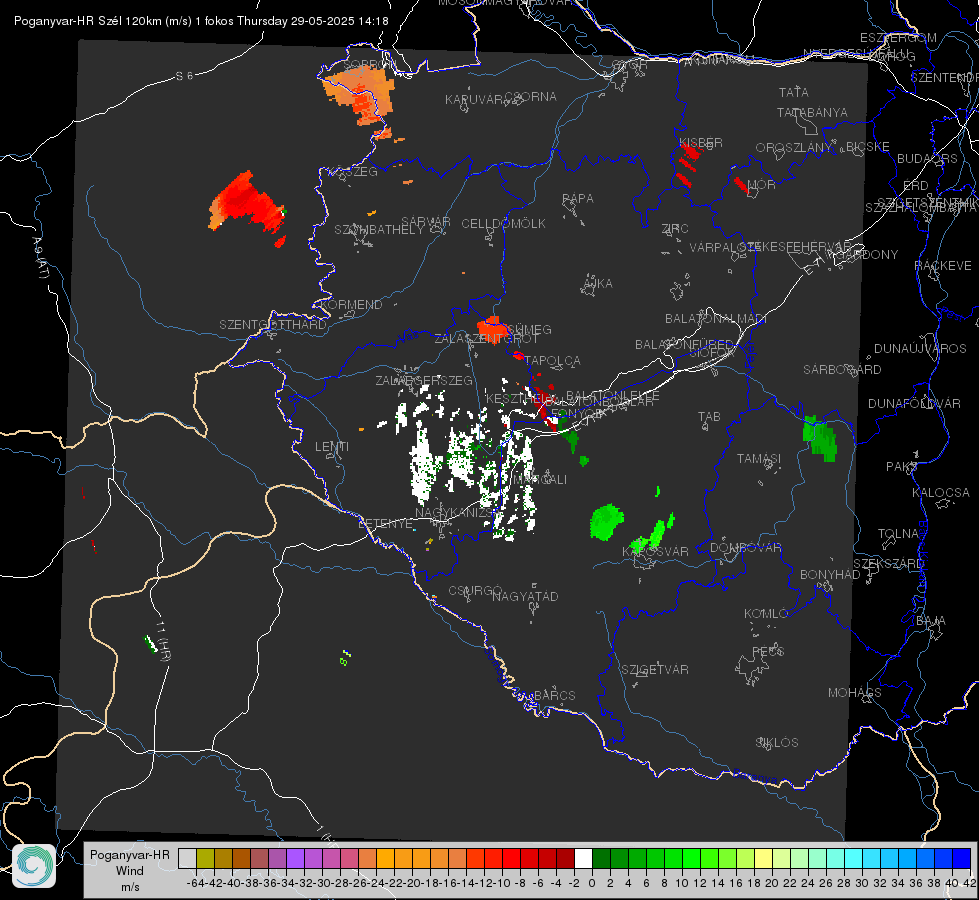Click the BONYHAD town label
This screenshot has width=979, height=900.
click(x=830, y=575)
